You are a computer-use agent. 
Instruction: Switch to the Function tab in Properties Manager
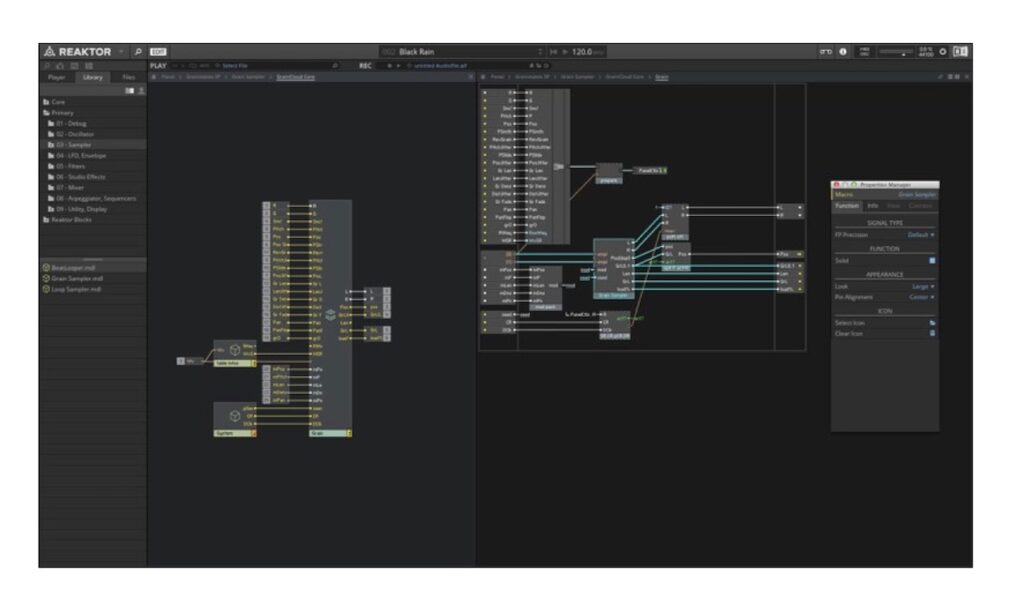[847, 206]
